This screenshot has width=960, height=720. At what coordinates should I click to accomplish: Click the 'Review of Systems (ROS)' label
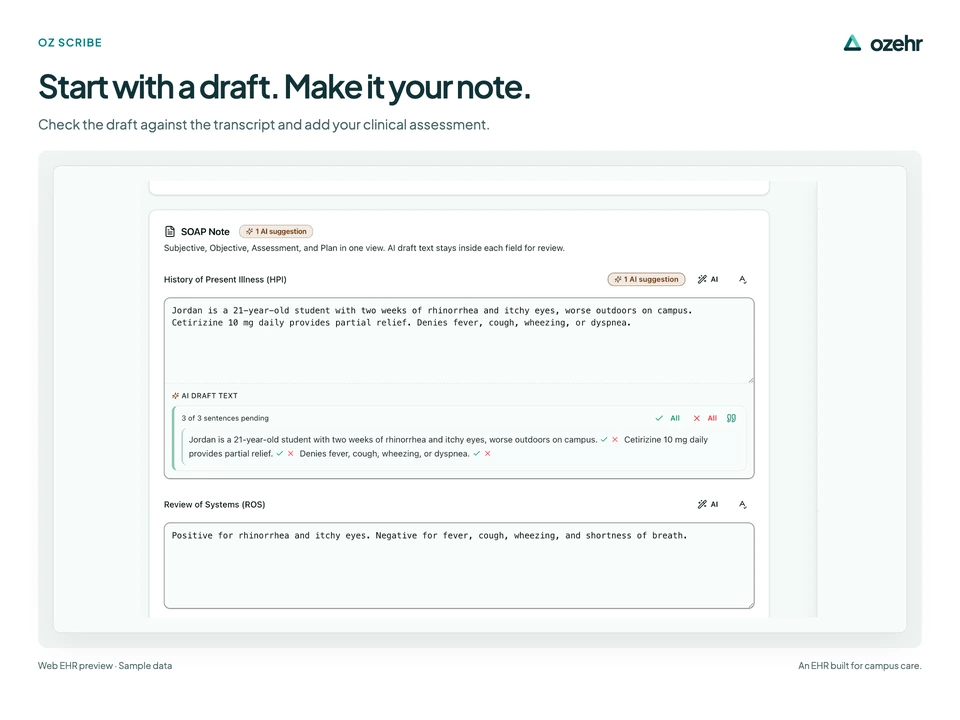(214, 504)
